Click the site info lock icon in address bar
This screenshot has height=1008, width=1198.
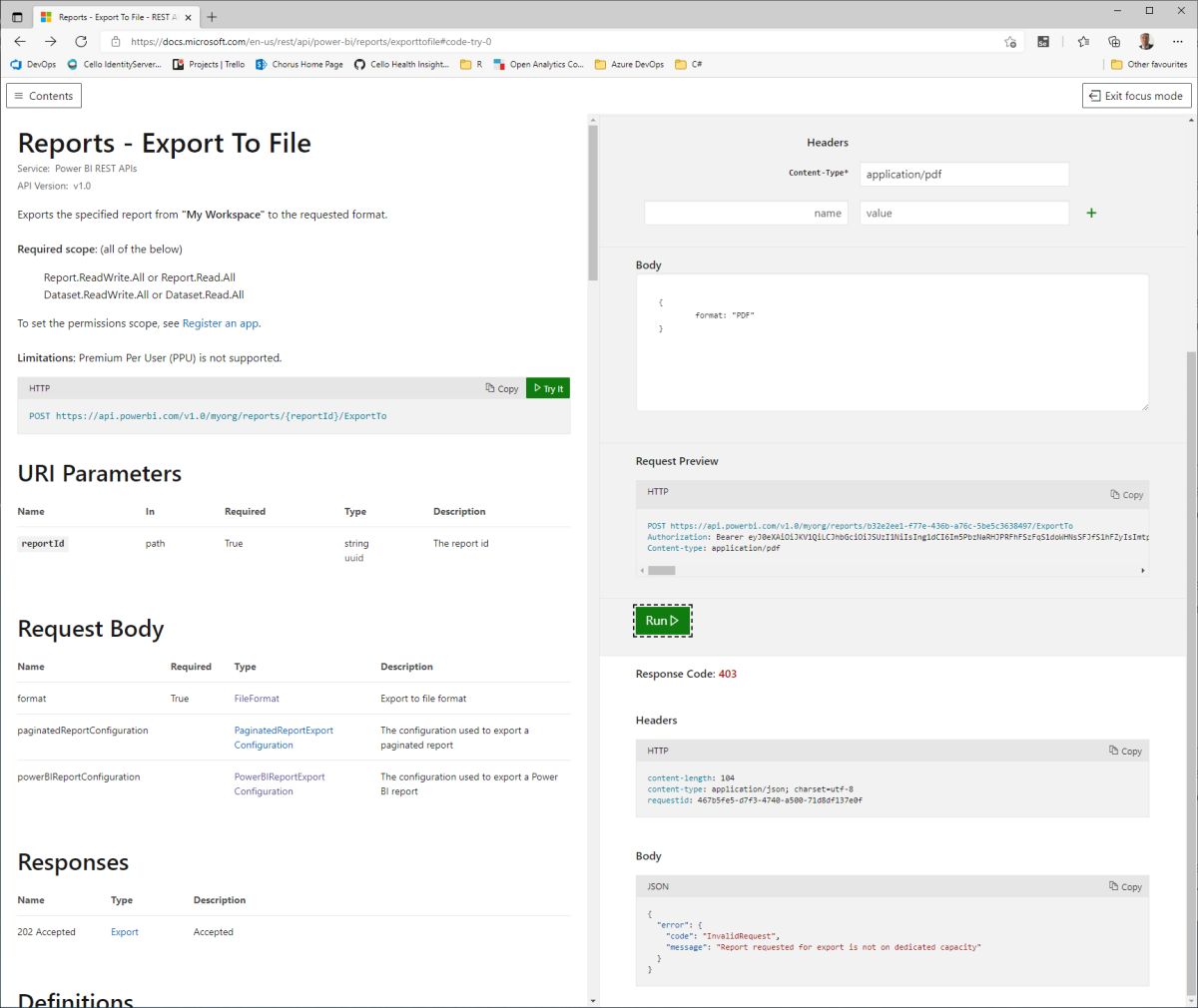point(116,42)
